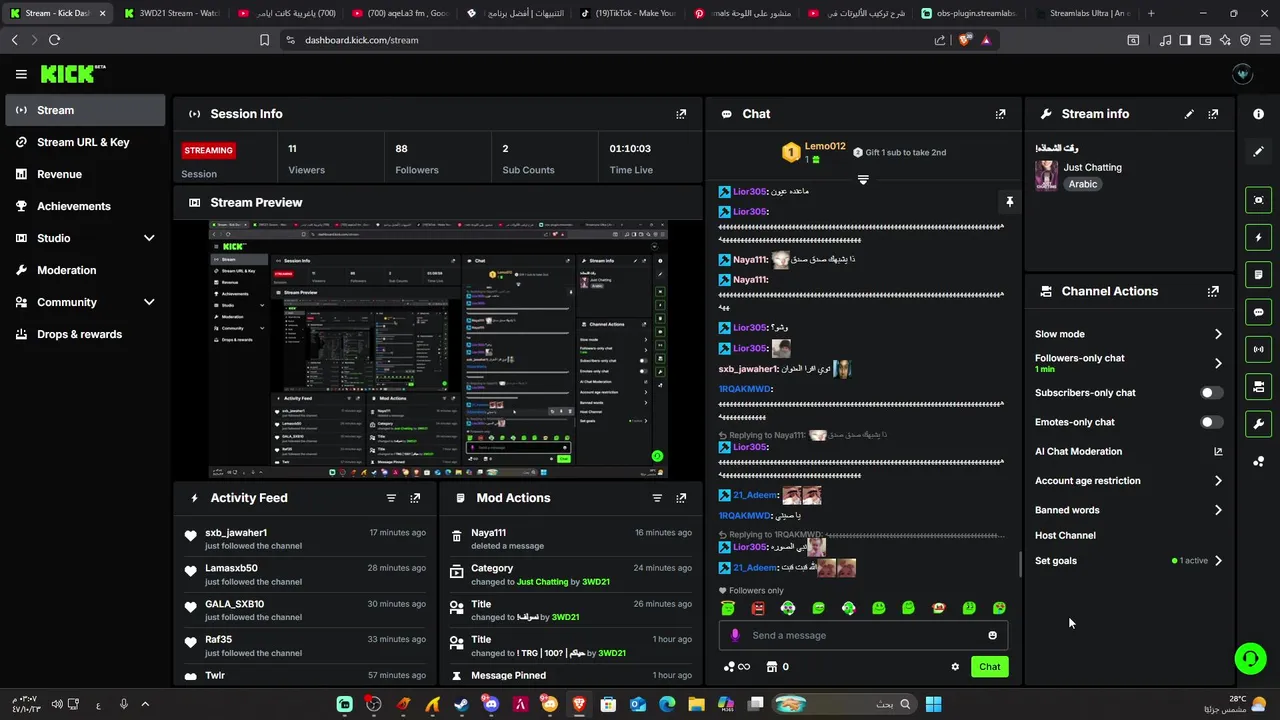Collapse the gift leaderboard arrow in chat

pos(863,180)
